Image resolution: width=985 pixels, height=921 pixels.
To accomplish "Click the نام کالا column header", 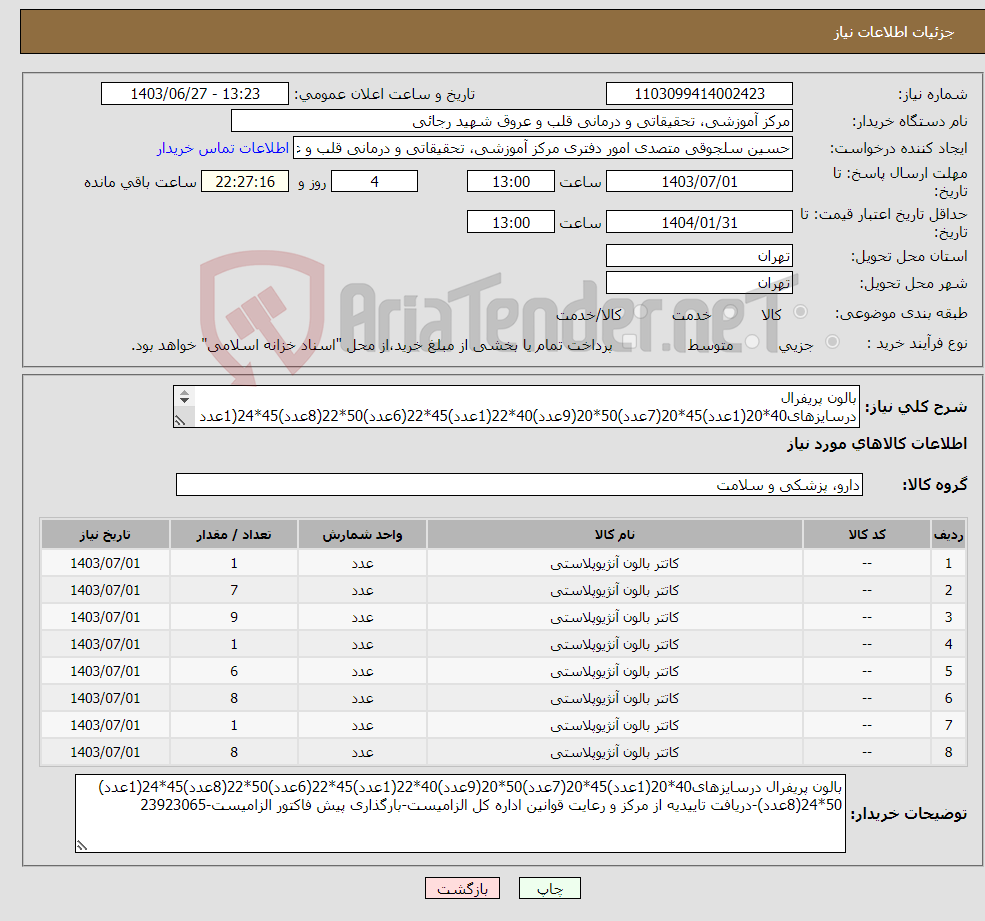I will [x=614, y=535].
